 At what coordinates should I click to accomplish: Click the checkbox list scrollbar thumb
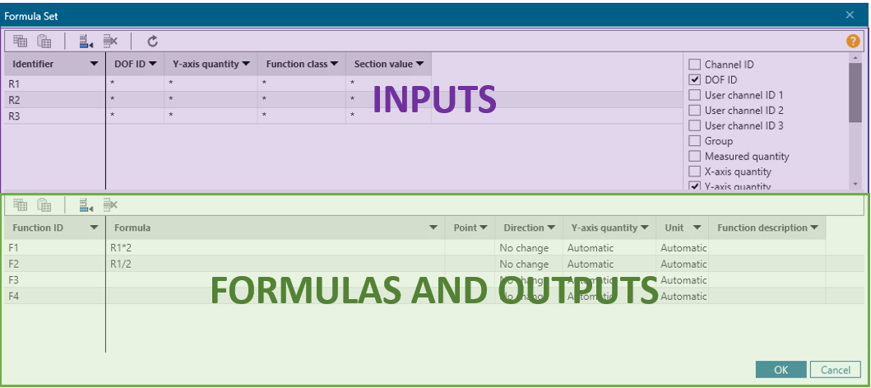pos(855,92)
